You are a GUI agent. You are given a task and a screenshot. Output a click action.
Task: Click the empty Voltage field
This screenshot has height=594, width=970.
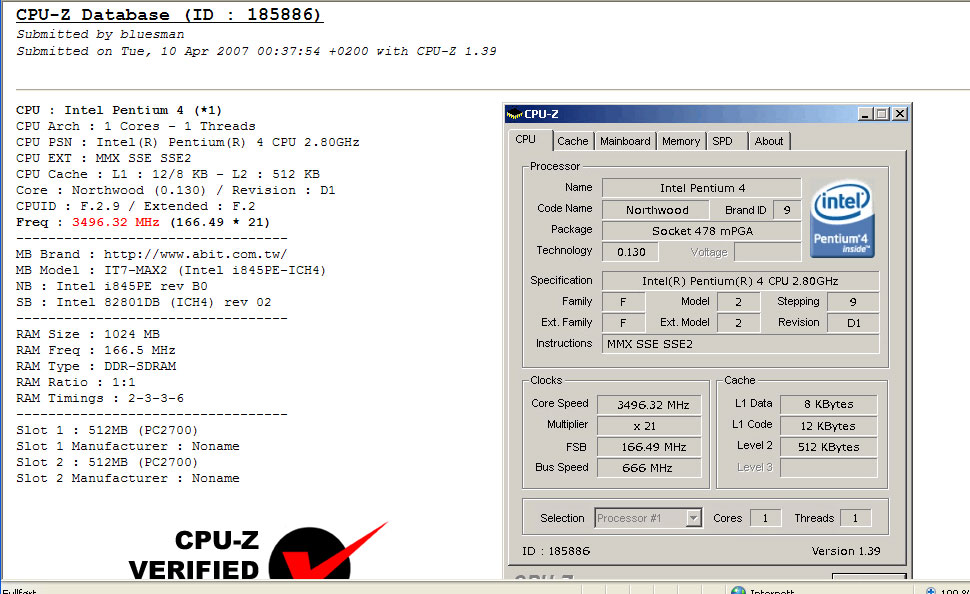768,252
